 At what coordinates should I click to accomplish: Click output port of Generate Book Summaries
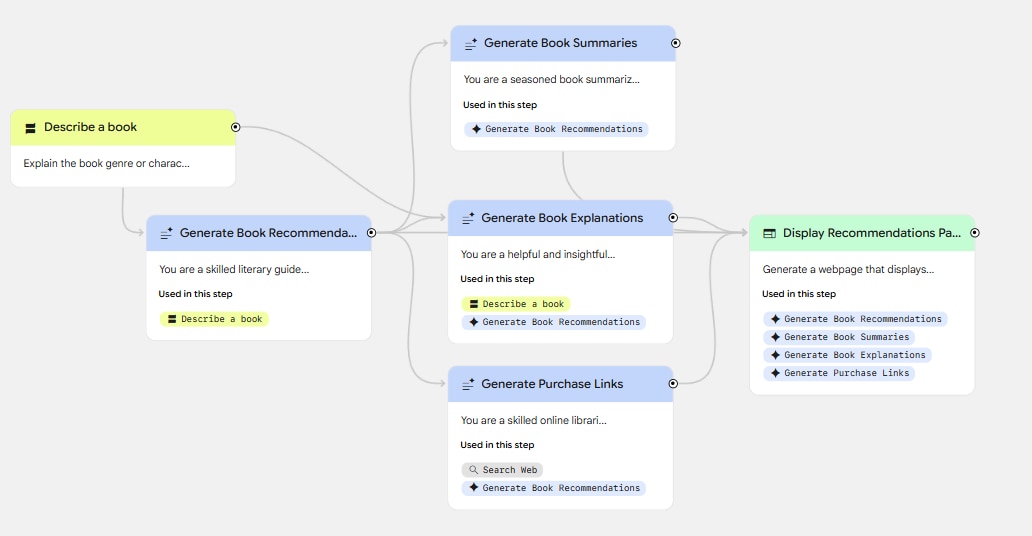(676, 43)
